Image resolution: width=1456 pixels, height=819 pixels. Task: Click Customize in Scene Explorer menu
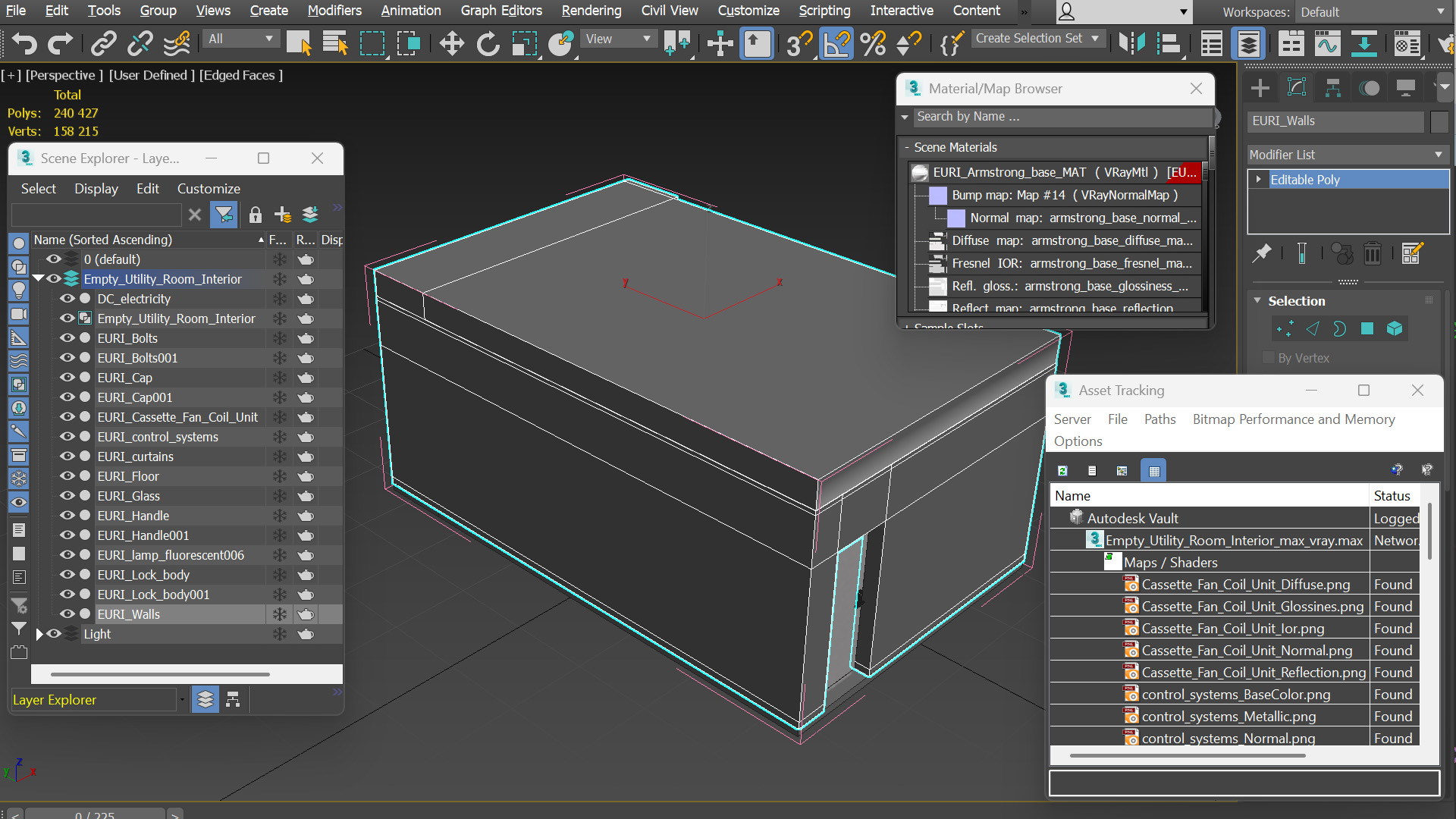(209, 189)
